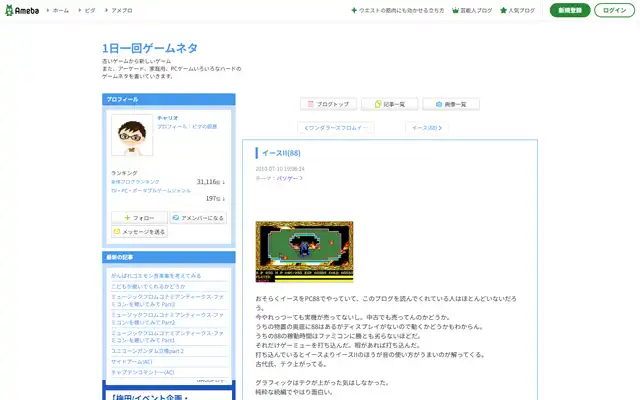Click the green 新規登録 button

570,11
